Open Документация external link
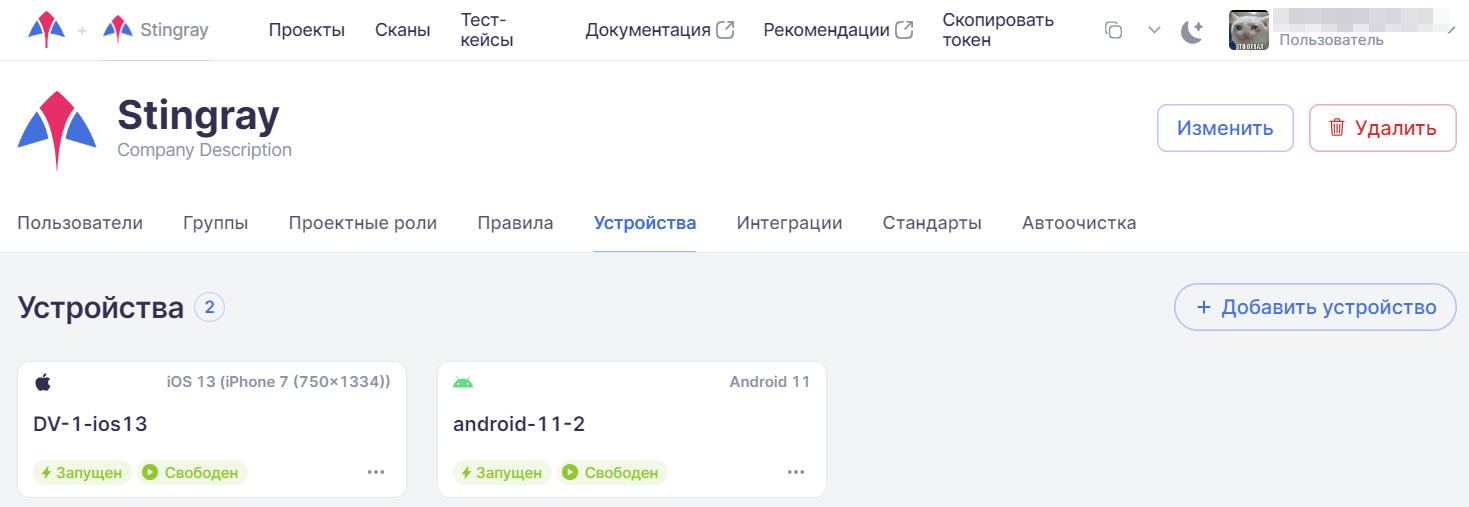1469x507 pixels. click(659, 30)
